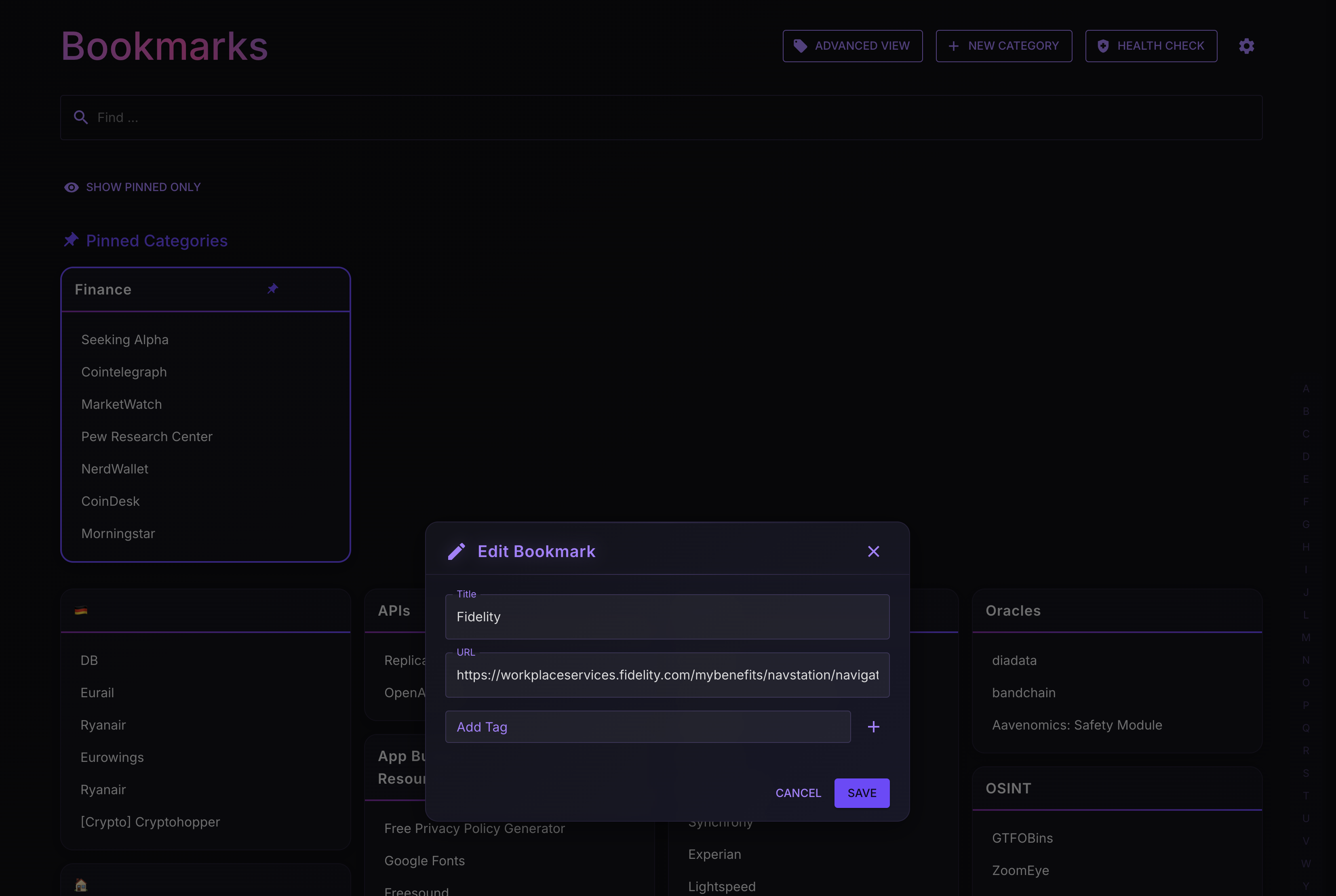Save the bookmark changes
The image size is (1336, 896).
[861, 793]
